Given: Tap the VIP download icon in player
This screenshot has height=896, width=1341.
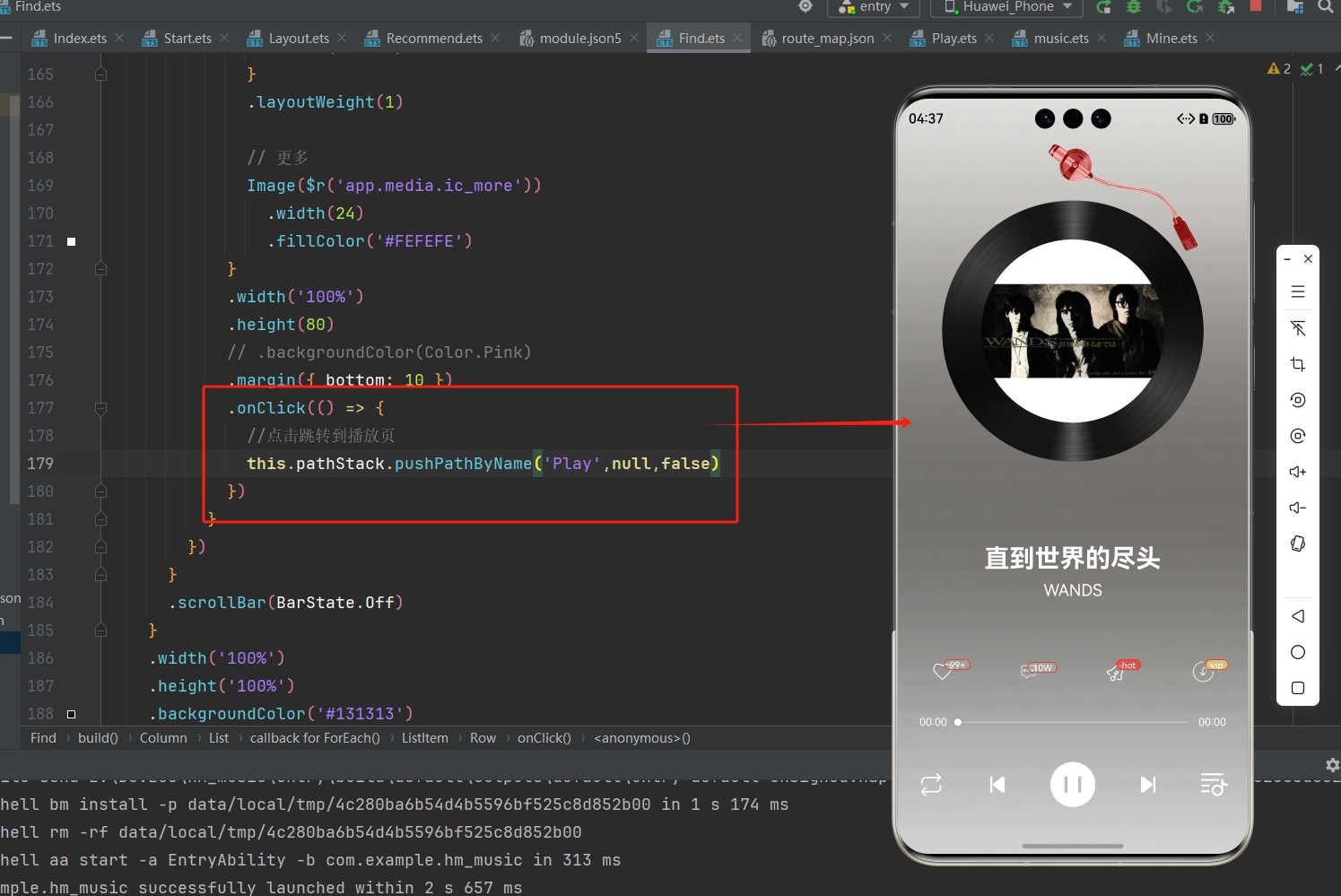Looking at the screenshot, I should tap(1204, 671).
